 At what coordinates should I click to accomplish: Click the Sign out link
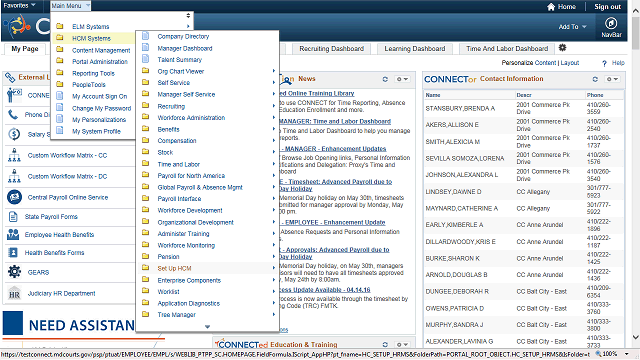[607, 7]
